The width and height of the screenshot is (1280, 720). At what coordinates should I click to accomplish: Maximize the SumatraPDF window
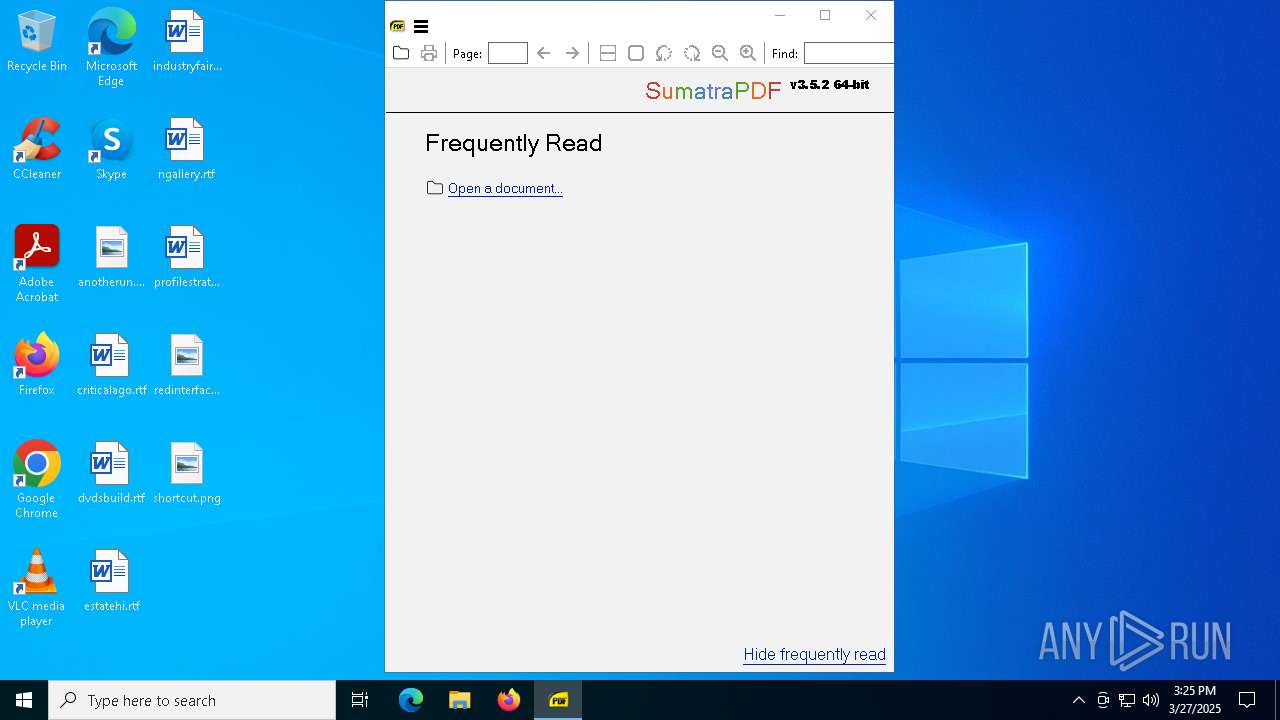[825, 15]
